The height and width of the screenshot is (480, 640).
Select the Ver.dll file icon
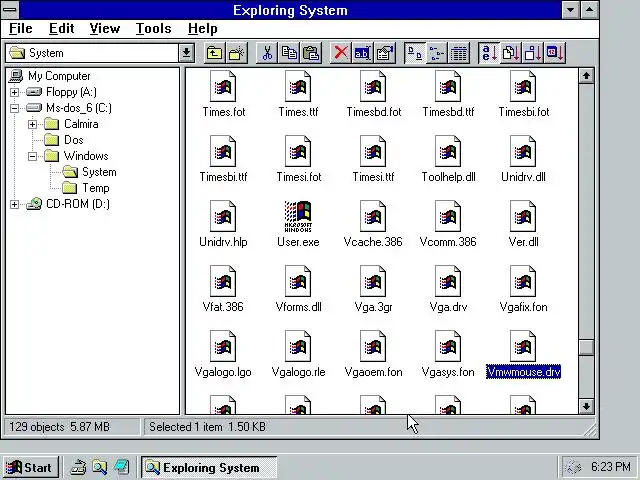pos(523,216)
